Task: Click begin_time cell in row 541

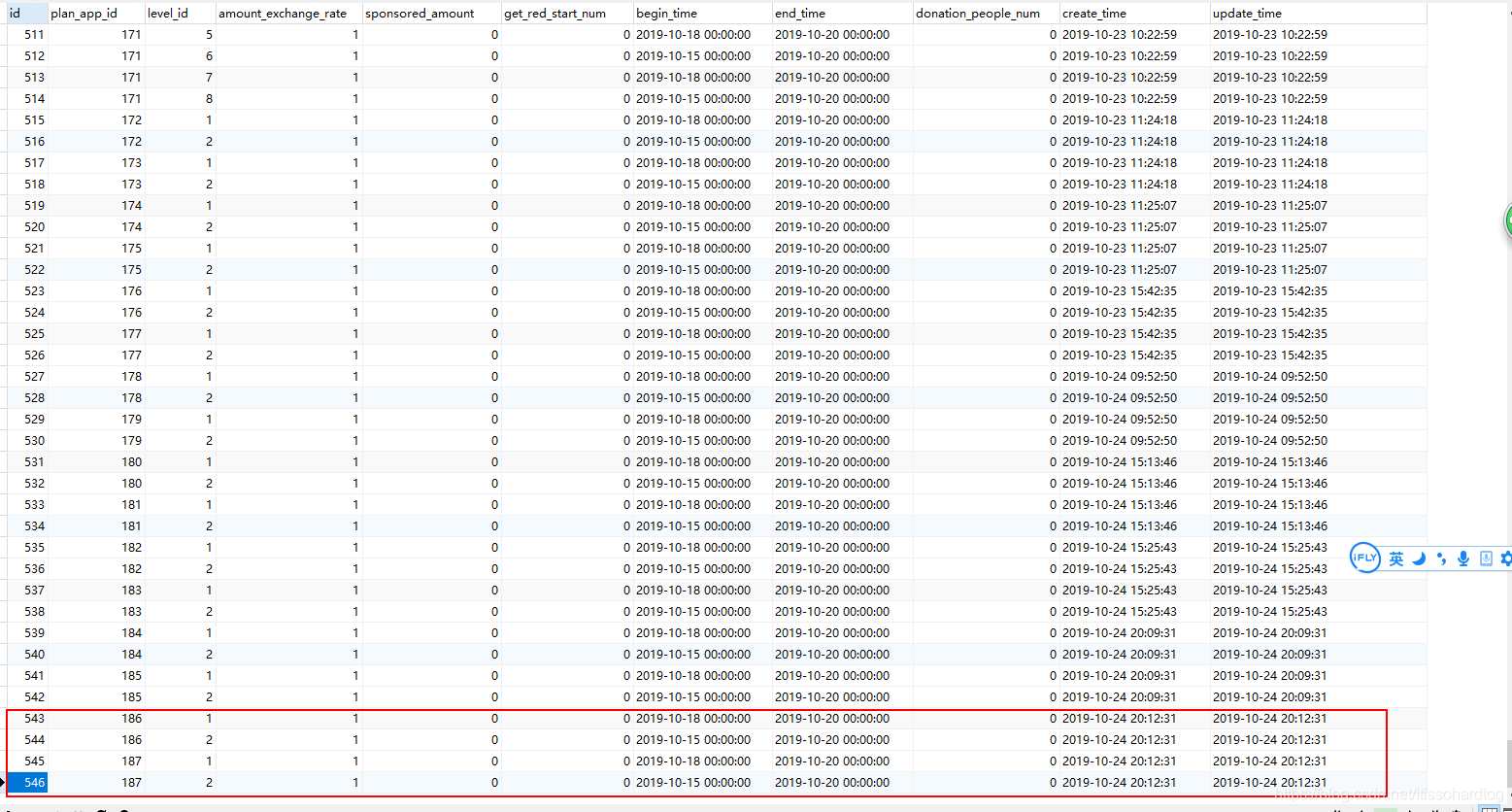Action: tap(702, 676)
